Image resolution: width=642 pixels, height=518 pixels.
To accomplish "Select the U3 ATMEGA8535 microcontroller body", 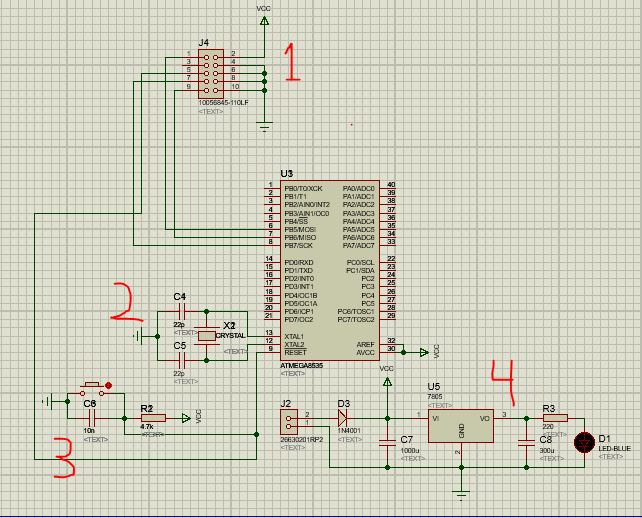I will pos(330,271).
